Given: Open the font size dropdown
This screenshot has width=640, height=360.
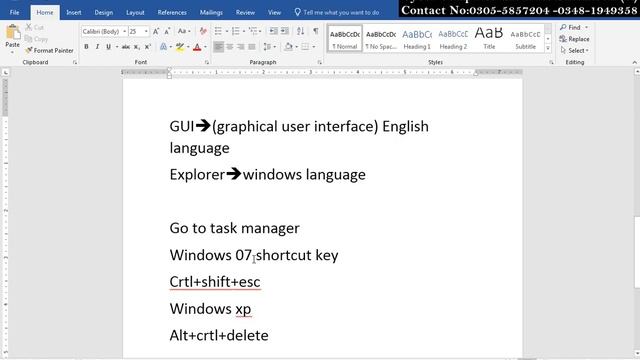Looking at the screenshot, I should click(x=146, y=31).
